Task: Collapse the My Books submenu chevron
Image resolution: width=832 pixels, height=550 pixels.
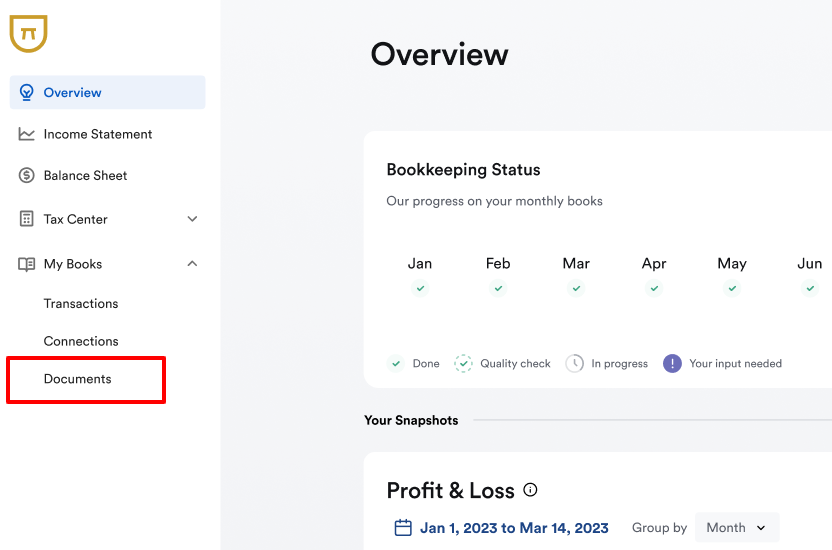Action: point(193,264)
